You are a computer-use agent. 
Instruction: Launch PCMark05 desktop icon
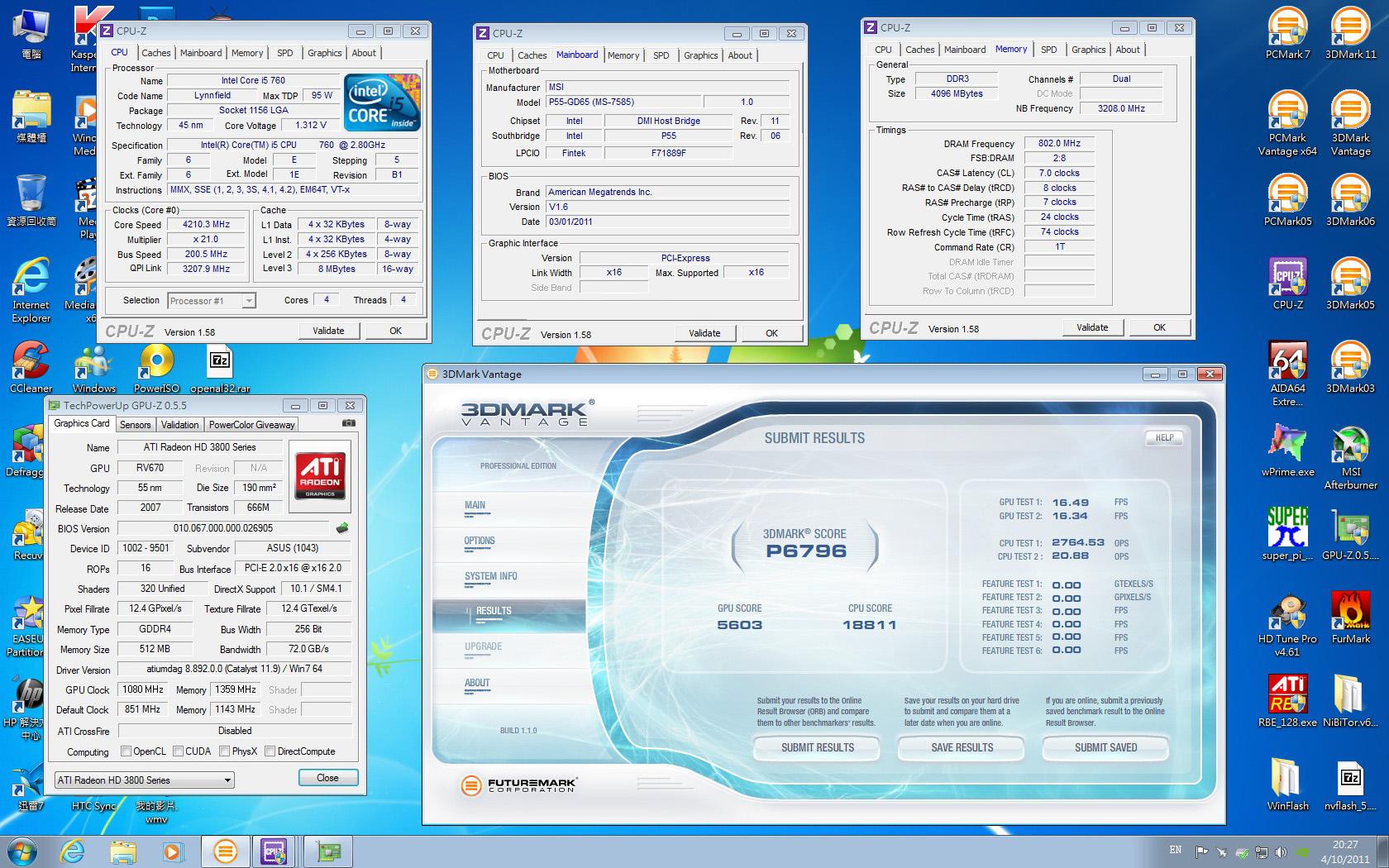1287,200
